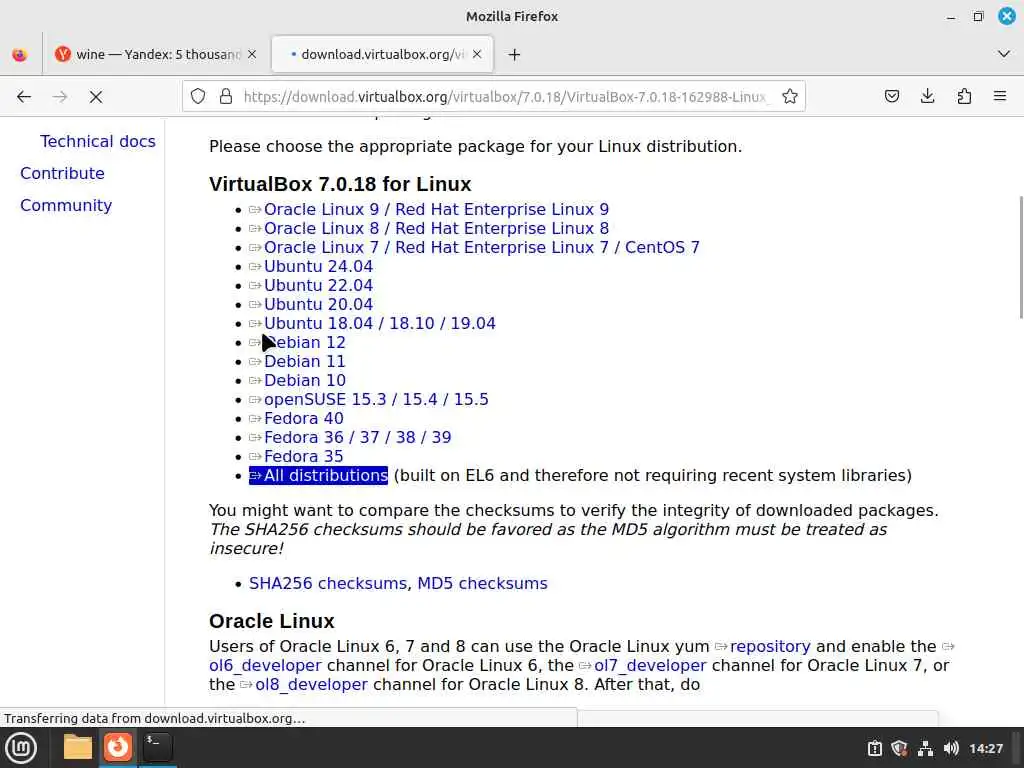This screenshot has height=768, width=1024.
Task: Click the Oracle Linux section heading
Action: point(272,621)
